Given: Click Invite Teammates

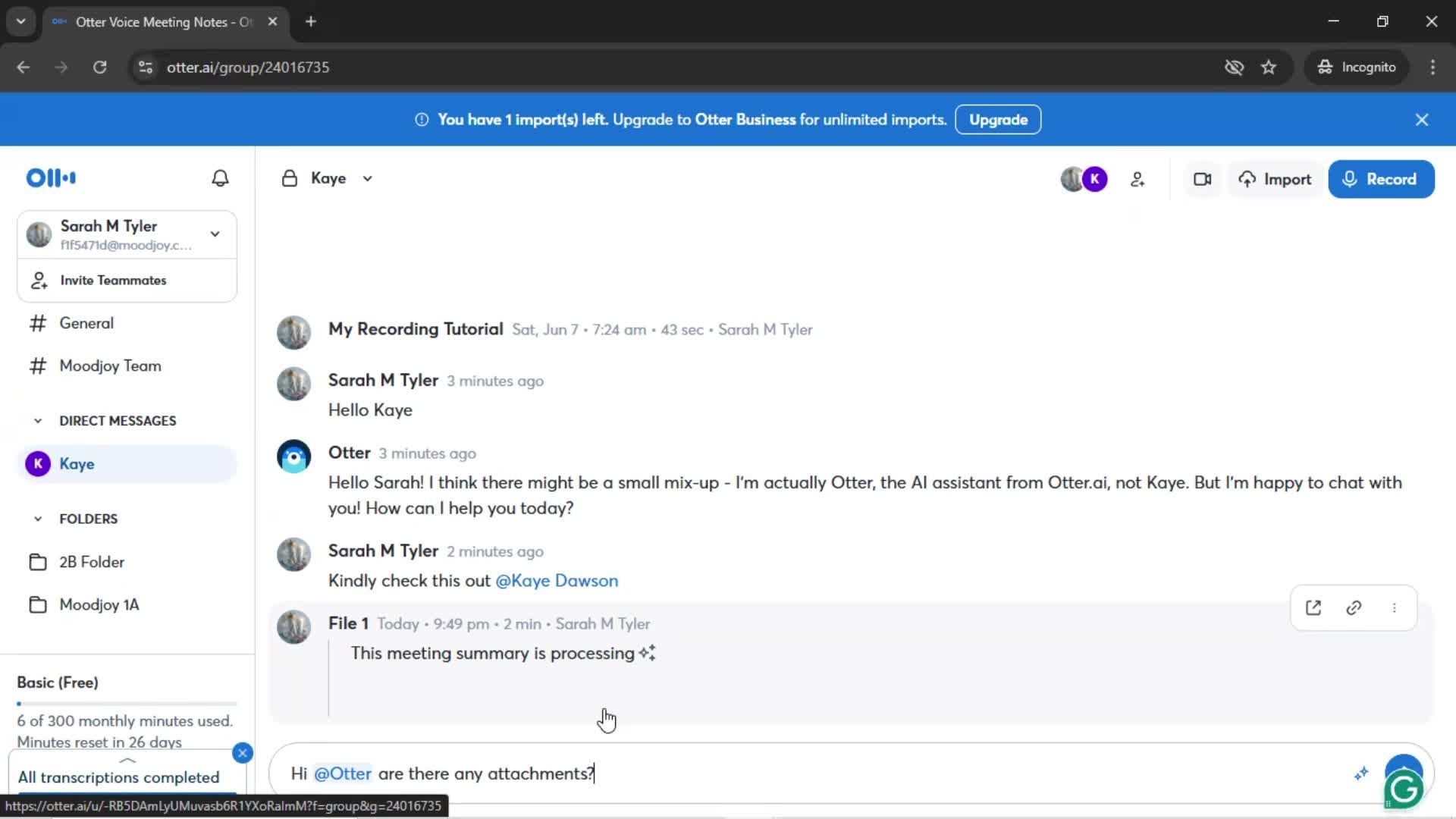Looking at the screenshot, I should pos(127,281).
